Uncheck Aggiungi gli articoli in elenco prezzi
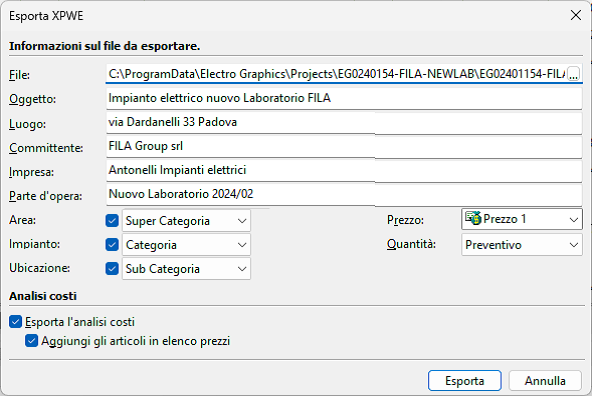The width and height of the screenshot is (592, 396). click(32, 341)
